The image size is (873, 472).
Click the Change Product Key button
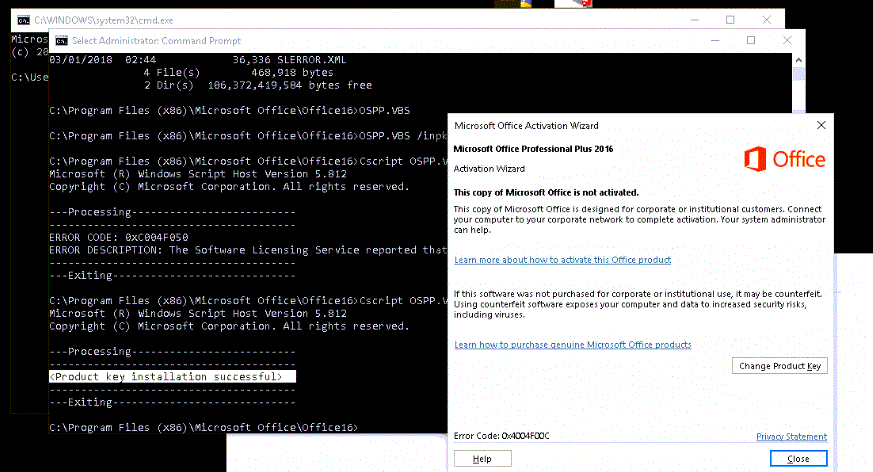[x=779, y=366]
